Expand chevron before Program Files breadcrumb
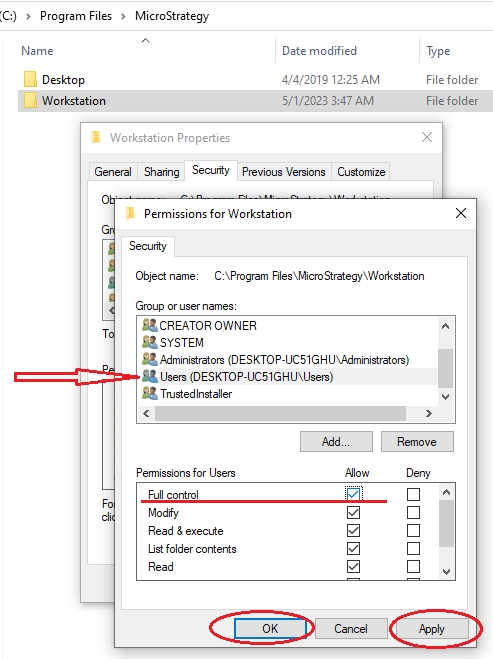This screenshot has width=493, height=659. coord(28,16)
